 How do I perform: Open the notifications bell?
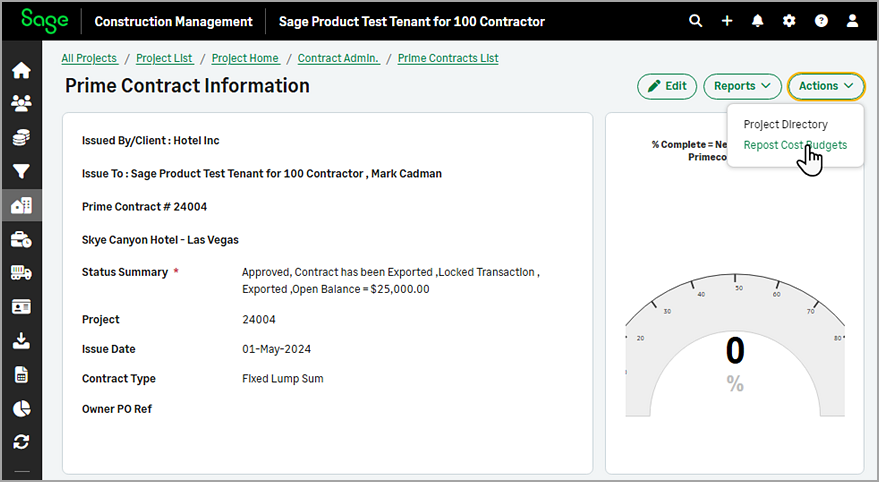tap(757, 21)
